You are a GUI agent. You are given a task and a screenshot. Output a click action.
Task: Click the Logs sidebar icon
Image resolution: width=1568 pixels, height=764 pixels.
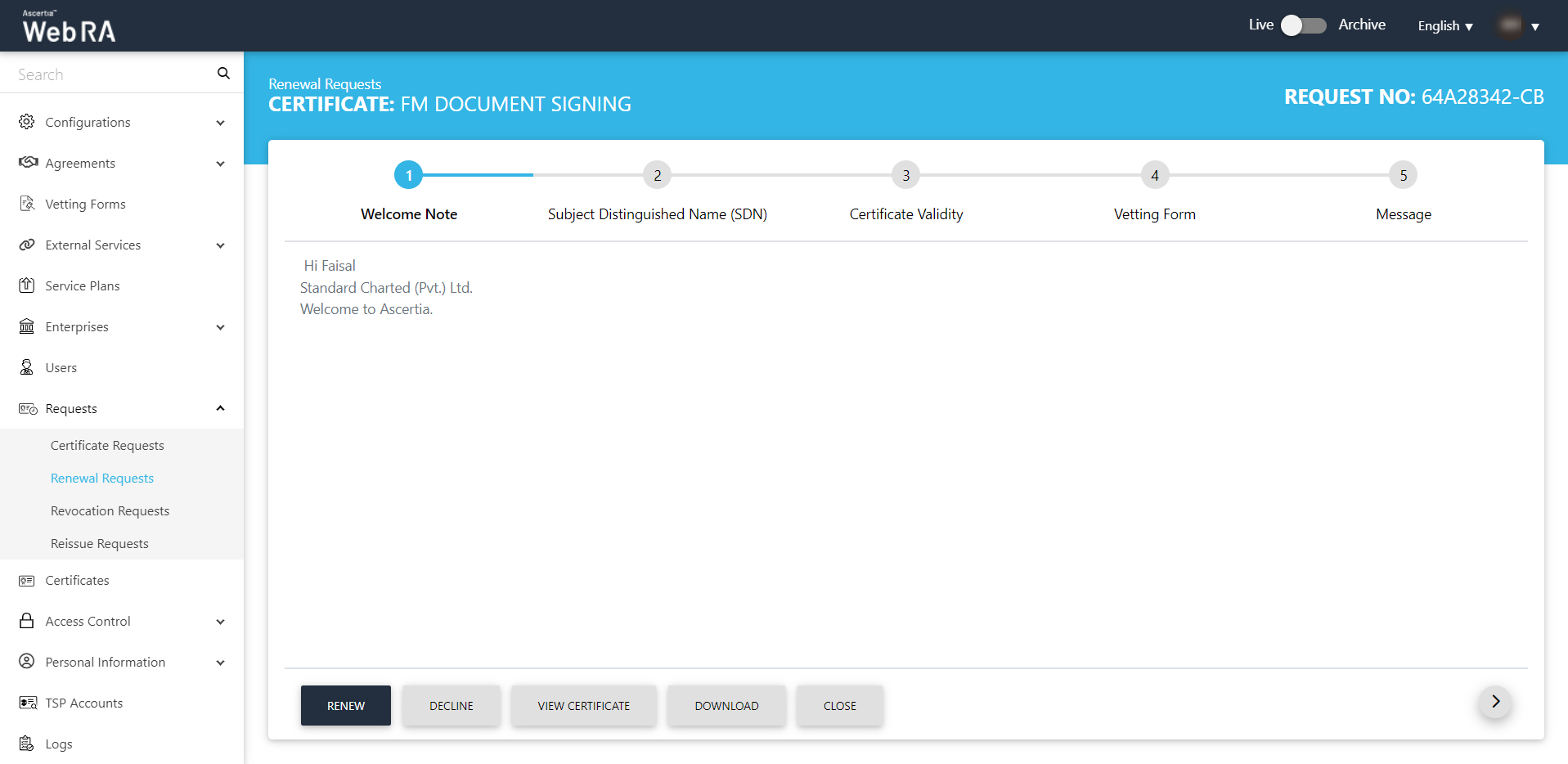pos(27,744)
